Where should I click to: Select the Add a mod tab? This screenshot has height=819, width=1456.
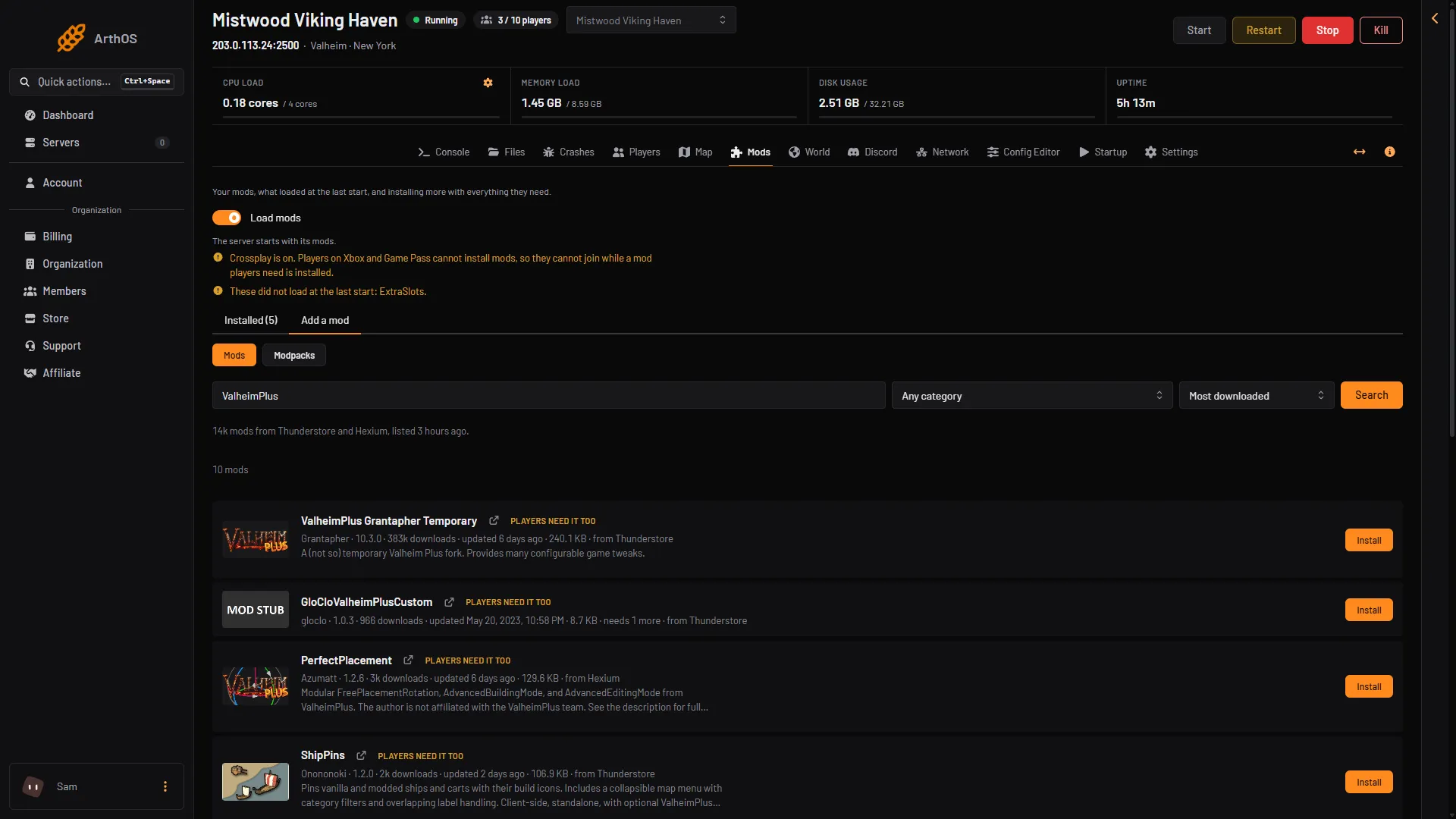(325, 321)
